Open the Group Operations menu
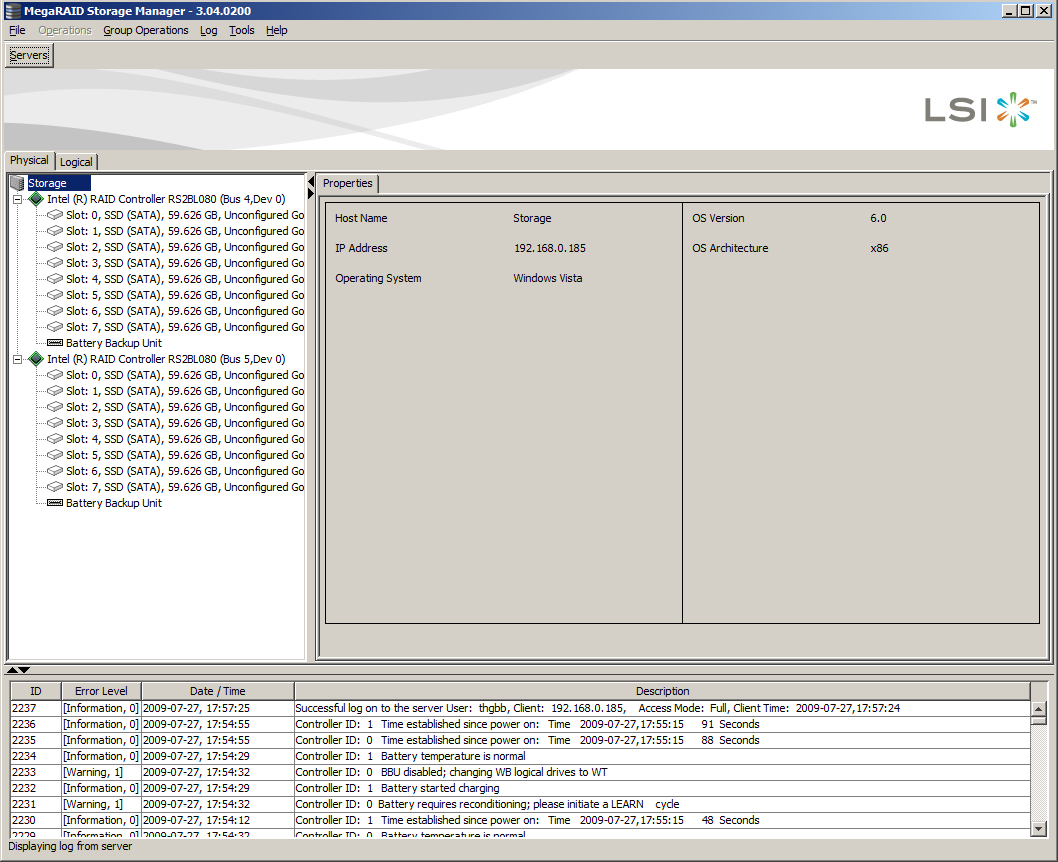 (x=145, y=30)
